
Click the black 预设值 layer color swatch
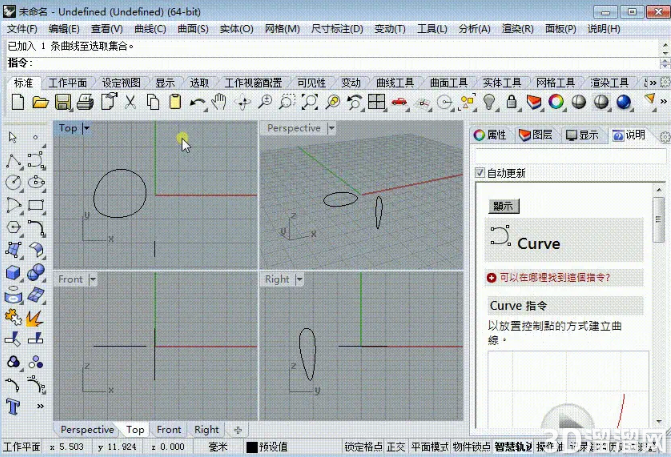(x=252, y=447)
